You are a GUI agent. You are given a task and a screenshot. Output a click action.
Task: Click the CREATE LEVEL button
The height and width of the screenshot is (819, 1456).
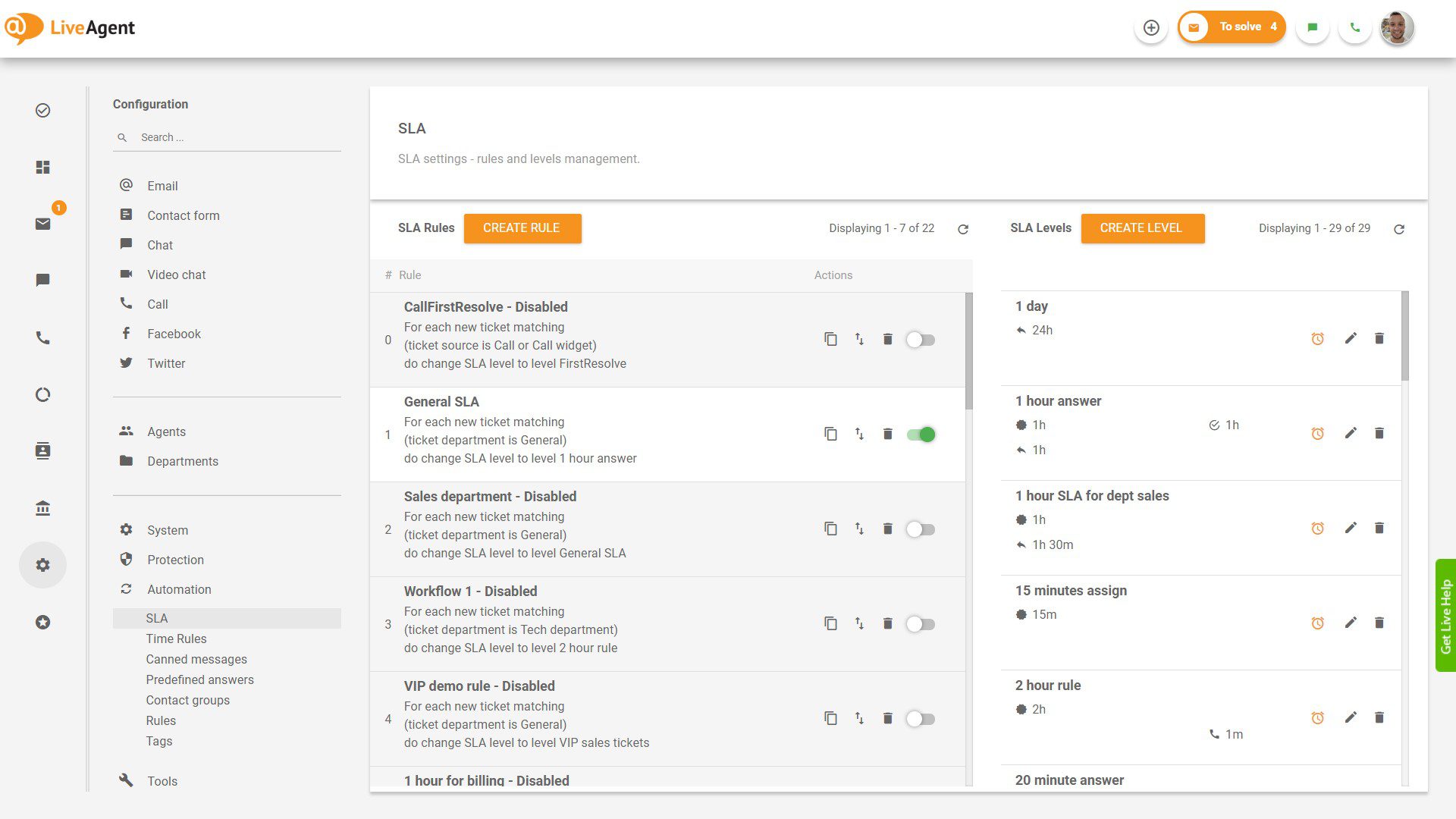1142,227
